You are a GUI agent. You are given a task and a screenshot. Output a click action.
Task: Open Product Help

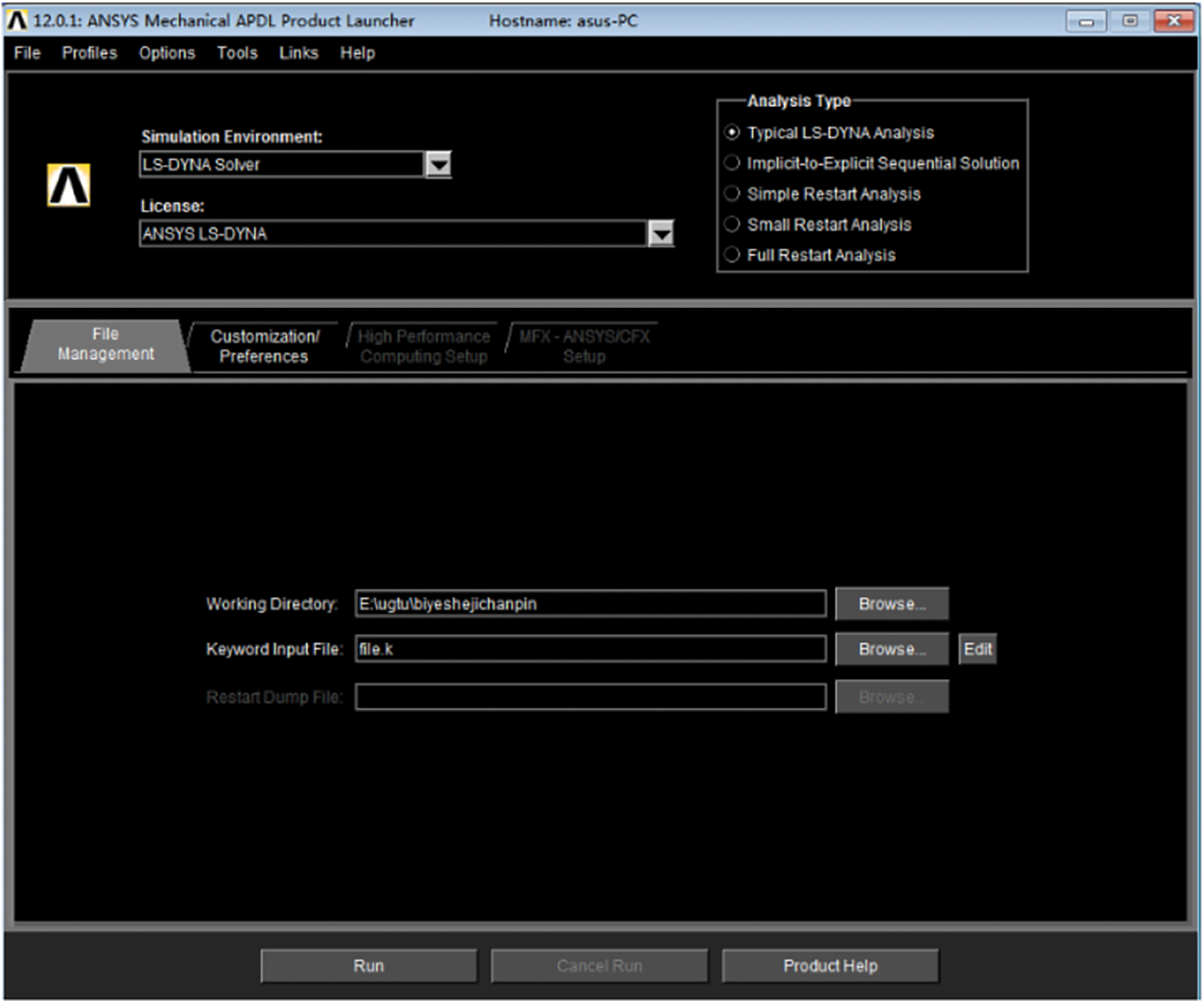(830, 966)
